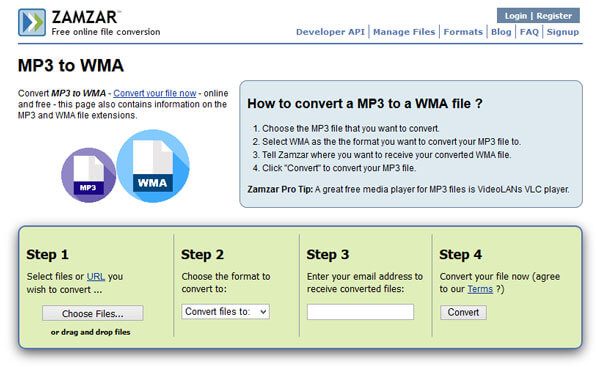Click the URL link in Step 1

[x=96, y=276]
